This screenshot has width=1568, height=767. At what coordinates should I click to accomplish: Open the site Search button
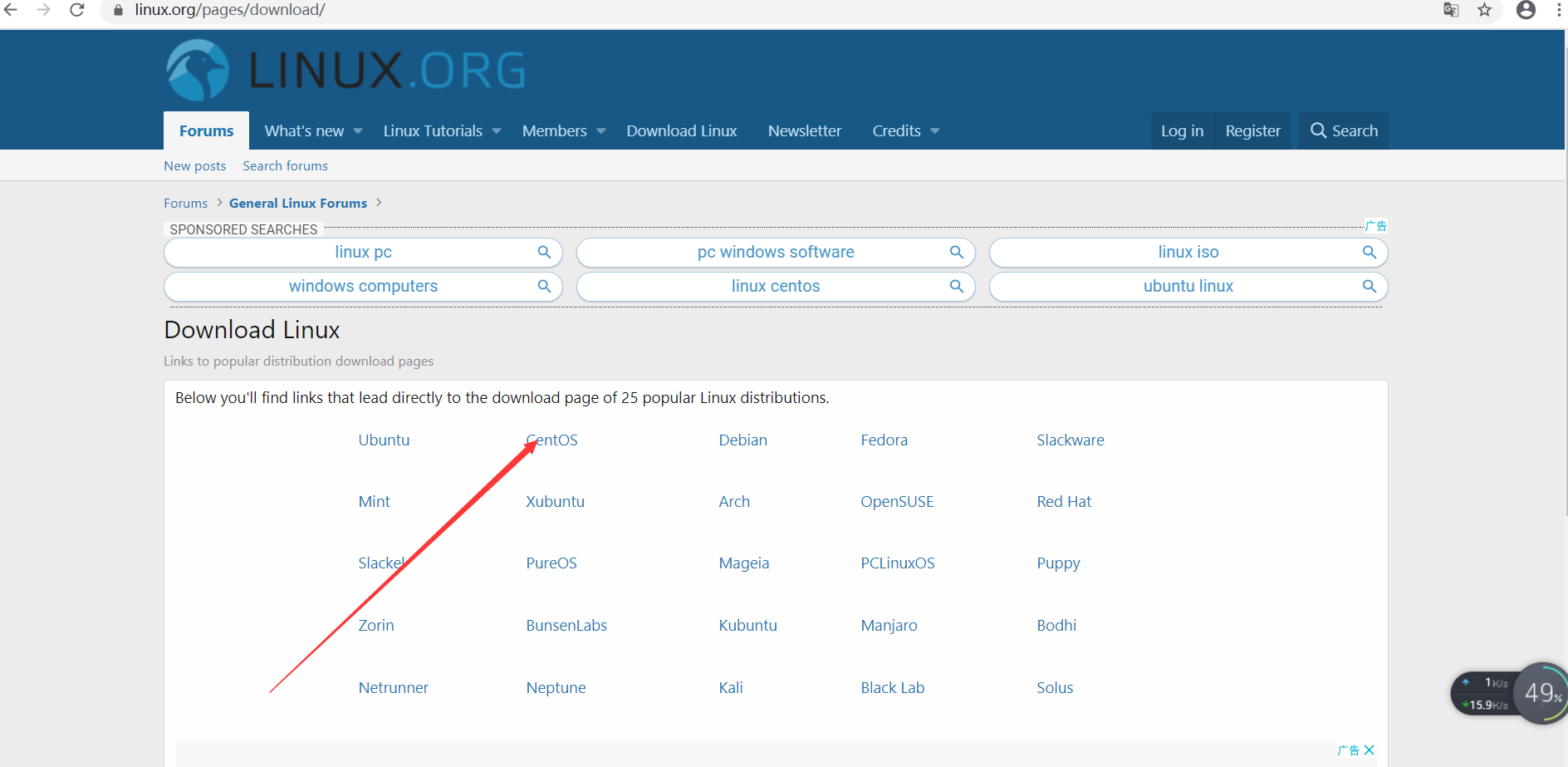point(1344,130)
